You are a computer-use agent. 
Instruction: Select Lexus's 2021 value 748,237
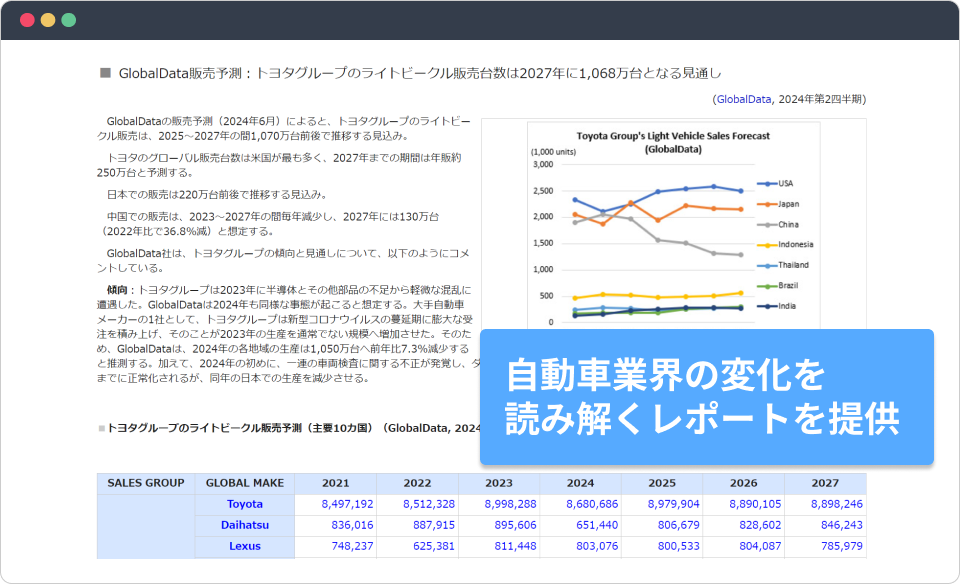tap(352, 546)
